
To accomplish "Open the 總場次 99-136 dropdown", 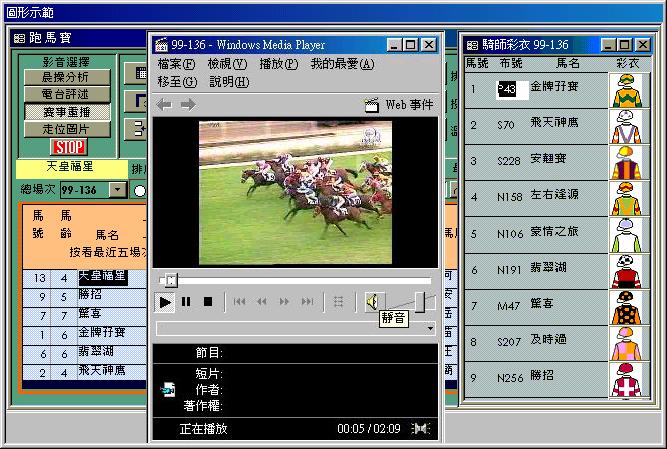I will pos(117,190).
